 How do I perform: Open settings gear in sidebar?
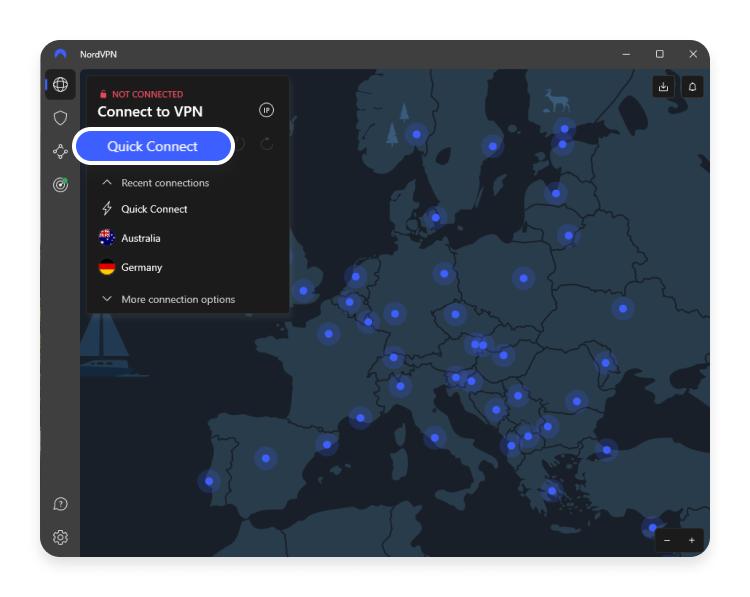click(60, 537)
